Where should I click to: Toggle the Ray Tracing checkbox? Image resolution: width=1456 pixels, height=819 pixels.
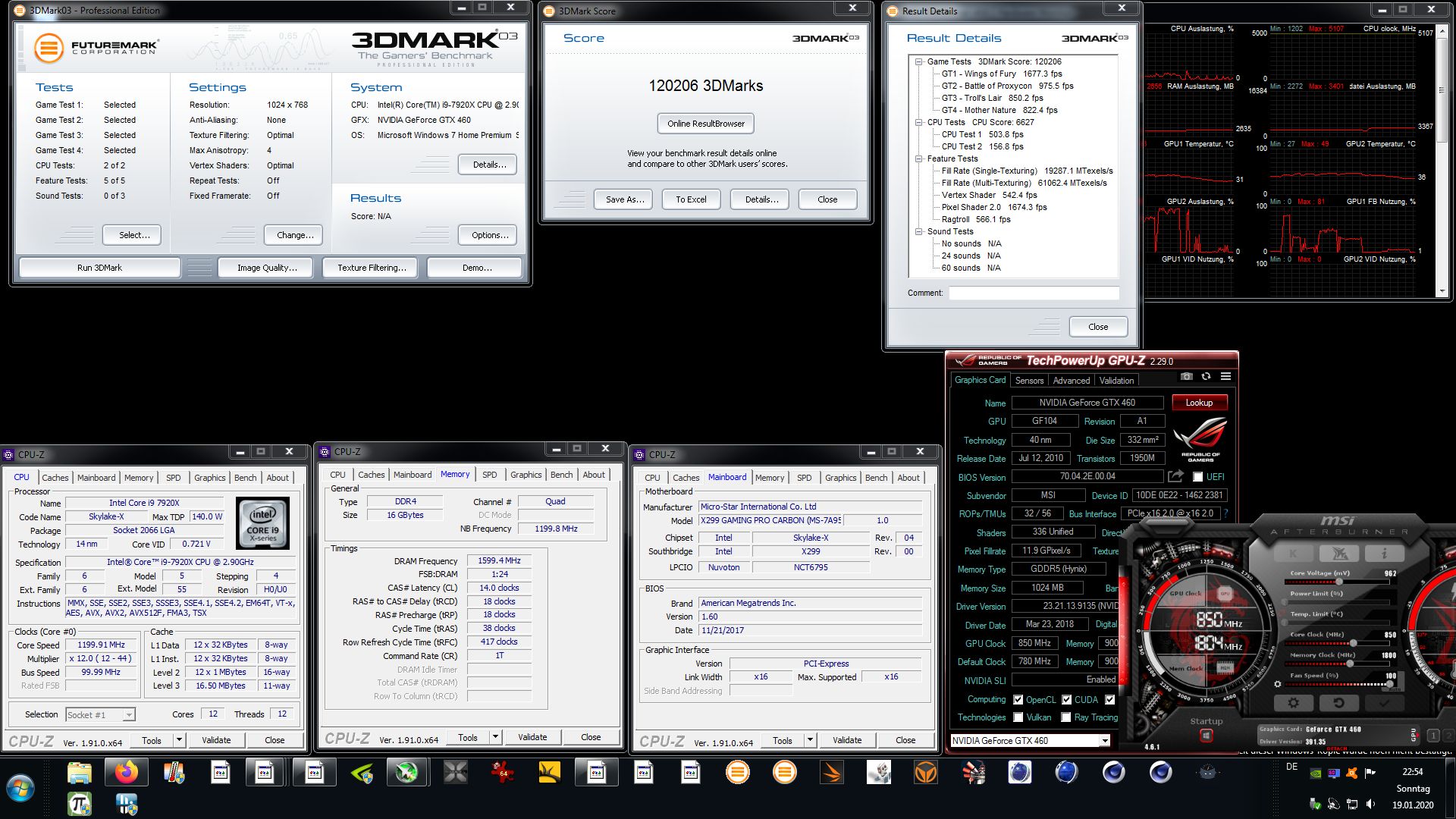(x=1066, y=717)
